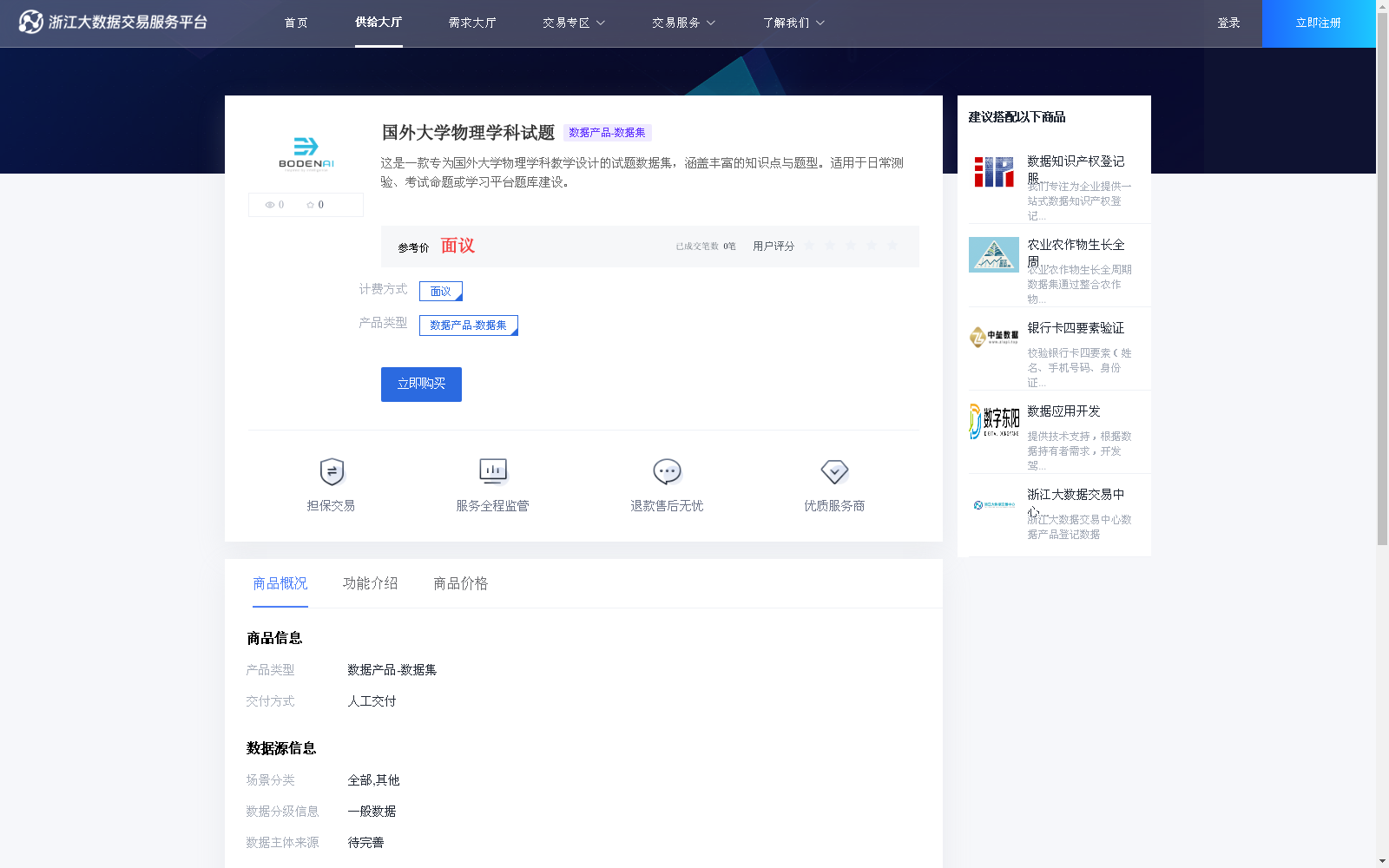1389x868 pixels.
Task: Click the 担保交易 shield icon
Action: tap(332, 471)
